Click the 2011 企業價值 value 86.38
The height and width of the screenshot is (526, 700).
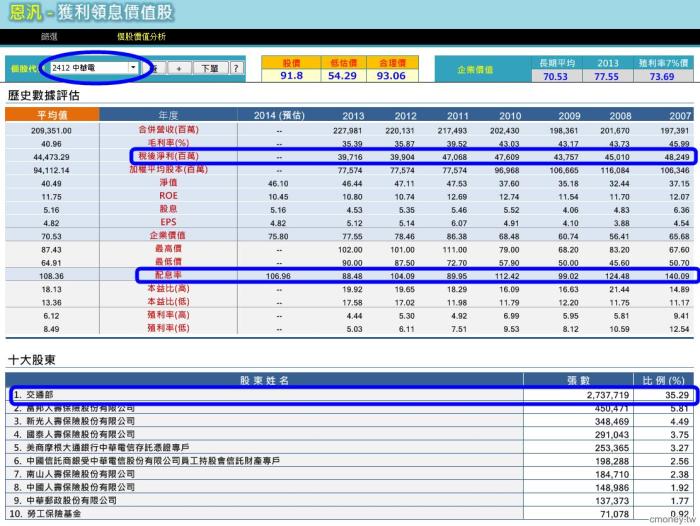pos(457,236)
